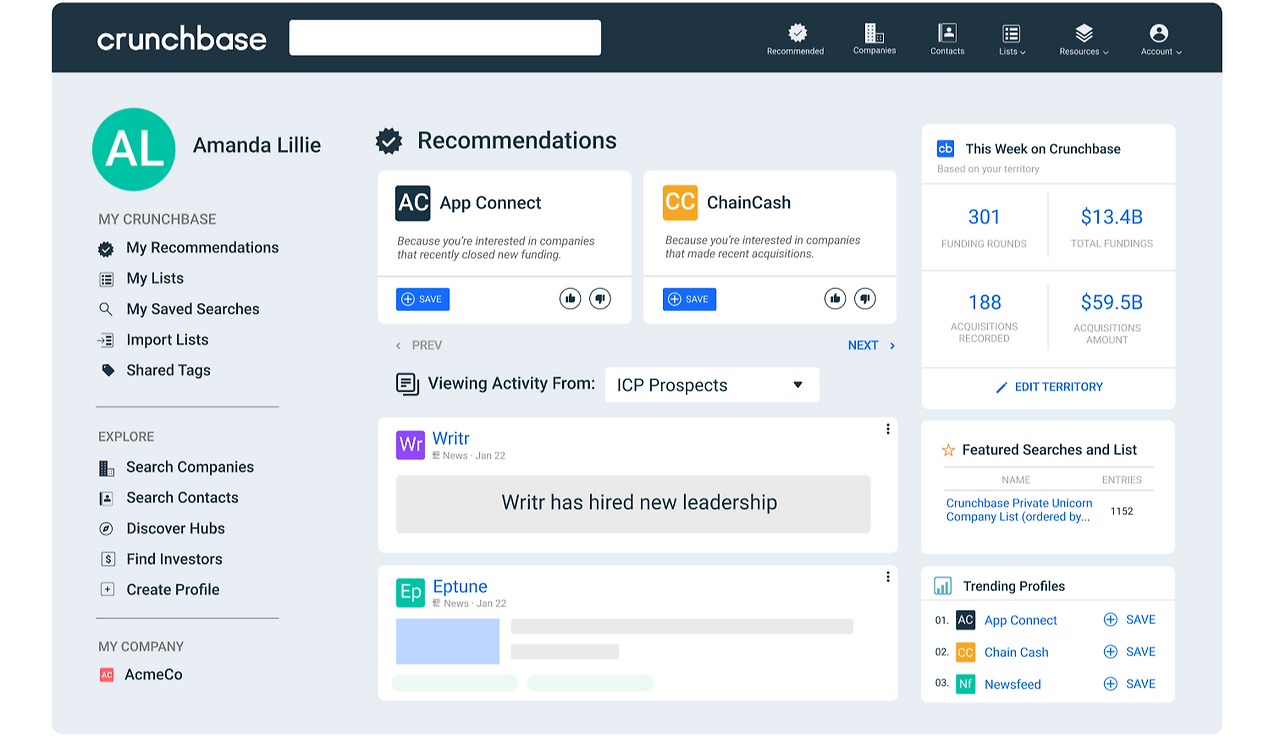Click the App Connect AC logo
This screenshot has width=1280, height=740.
tap(413, 203)
